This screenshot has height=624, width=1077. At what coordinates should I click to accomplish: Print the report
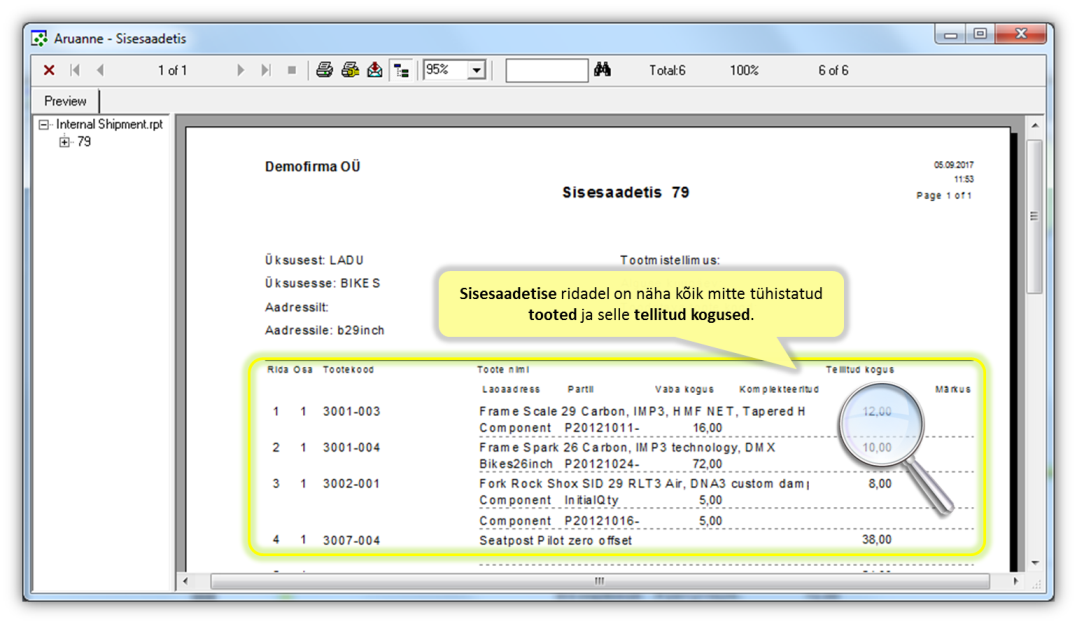tap(324, 69)
